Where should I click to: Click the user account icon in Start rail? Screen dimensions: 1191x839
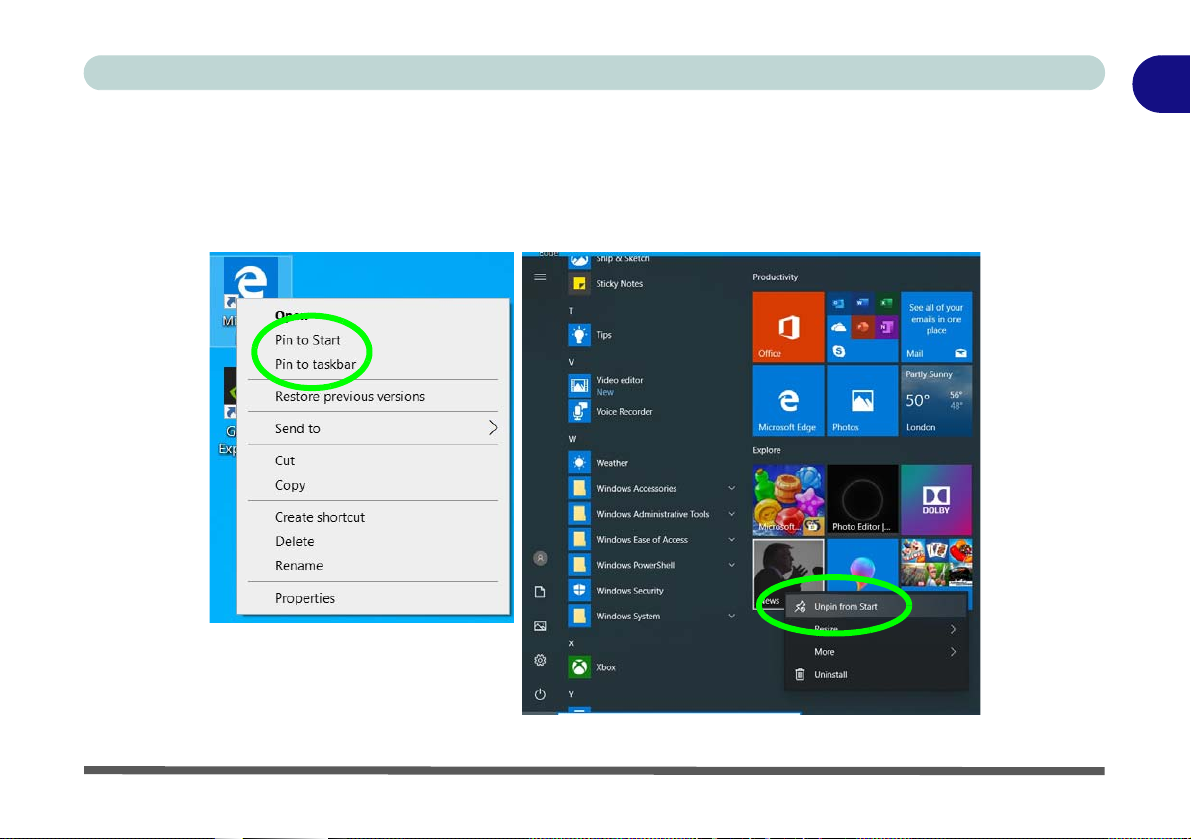540,558
